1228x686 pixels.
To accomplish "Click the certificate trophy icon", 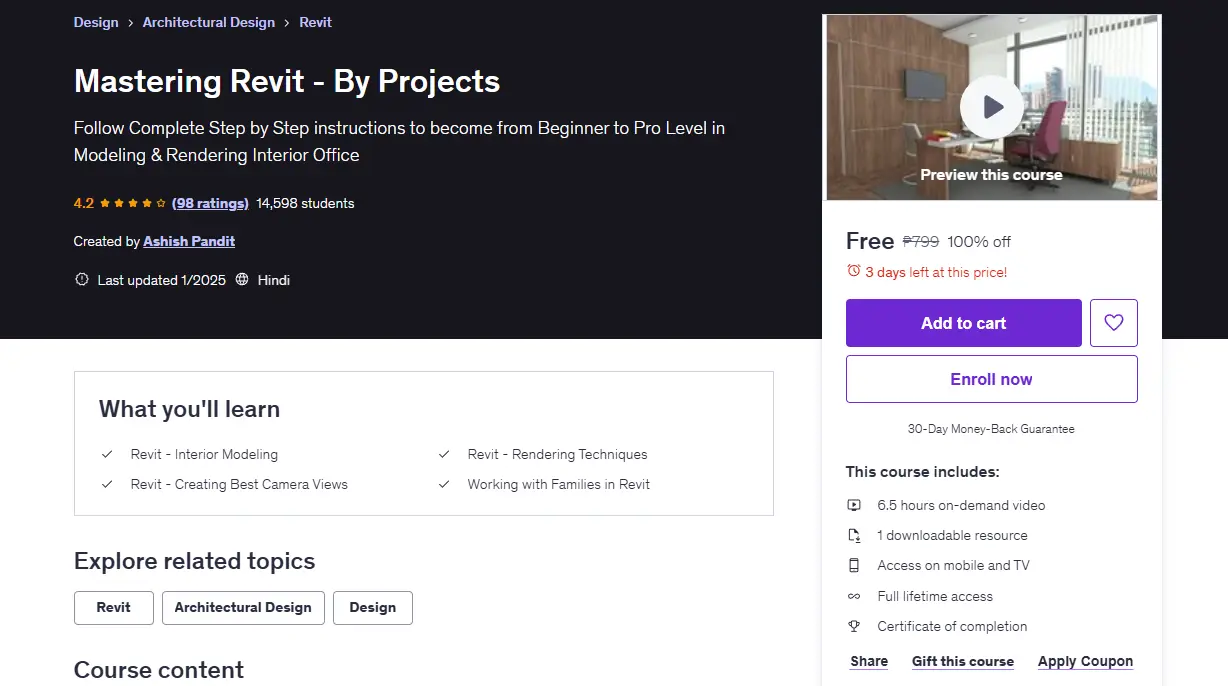I will click(x=854, y=626).
